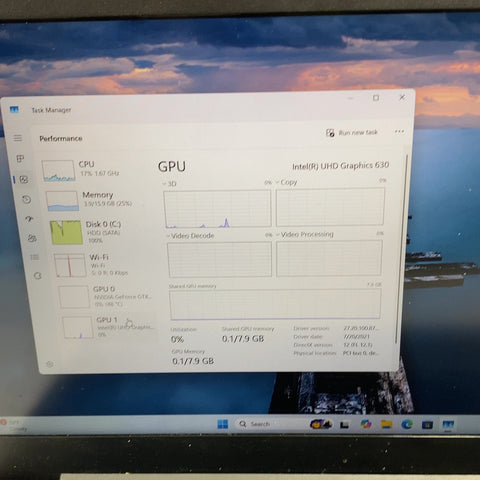Viewport: 480px width, 480px height.
Task: Open Task Manager settings gear
Action: tap(50, 364)
